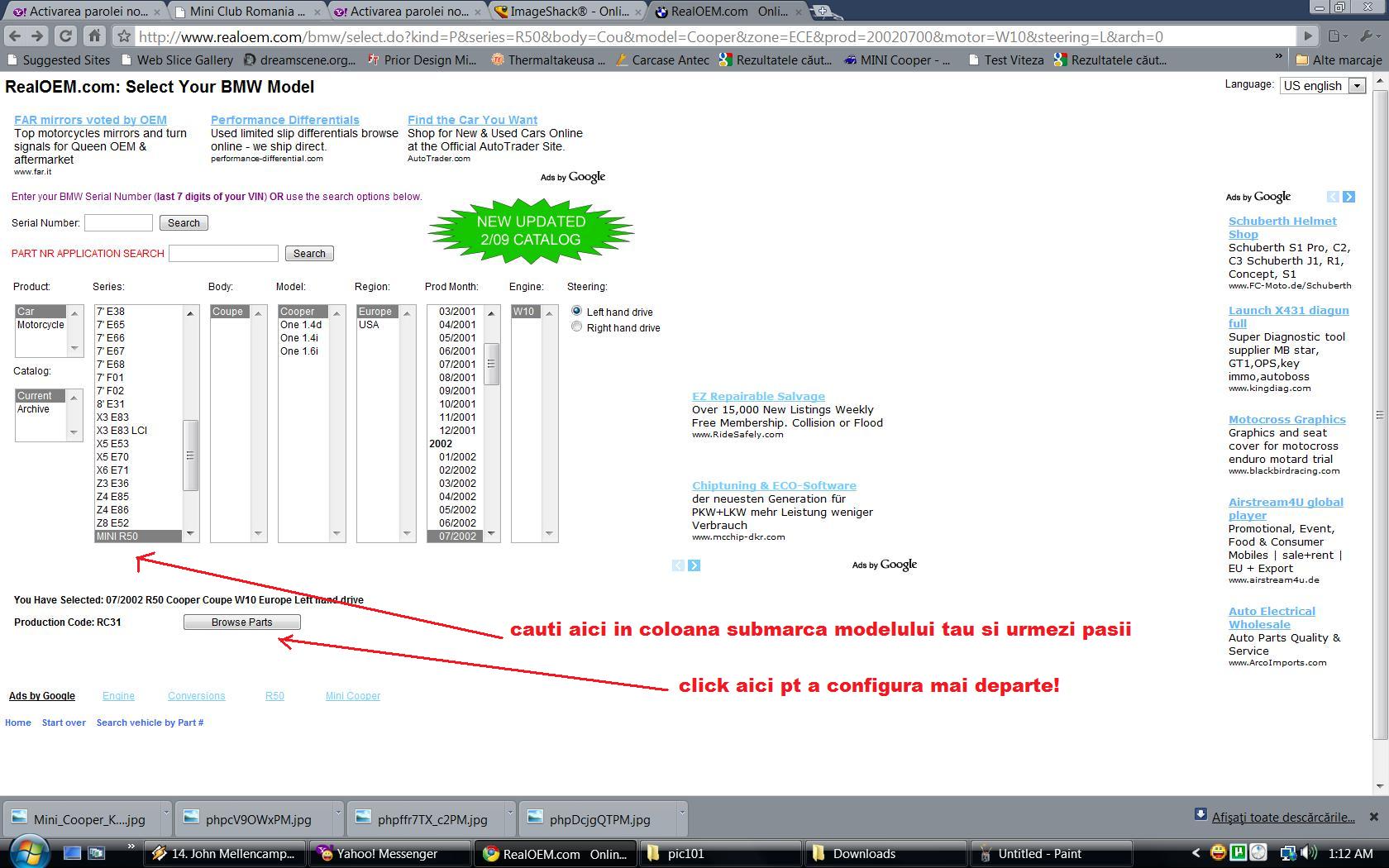Open Afișați toate descărcările link
The height and width of the screenshot is (868, 1389).
click(x=1283, y=818)
